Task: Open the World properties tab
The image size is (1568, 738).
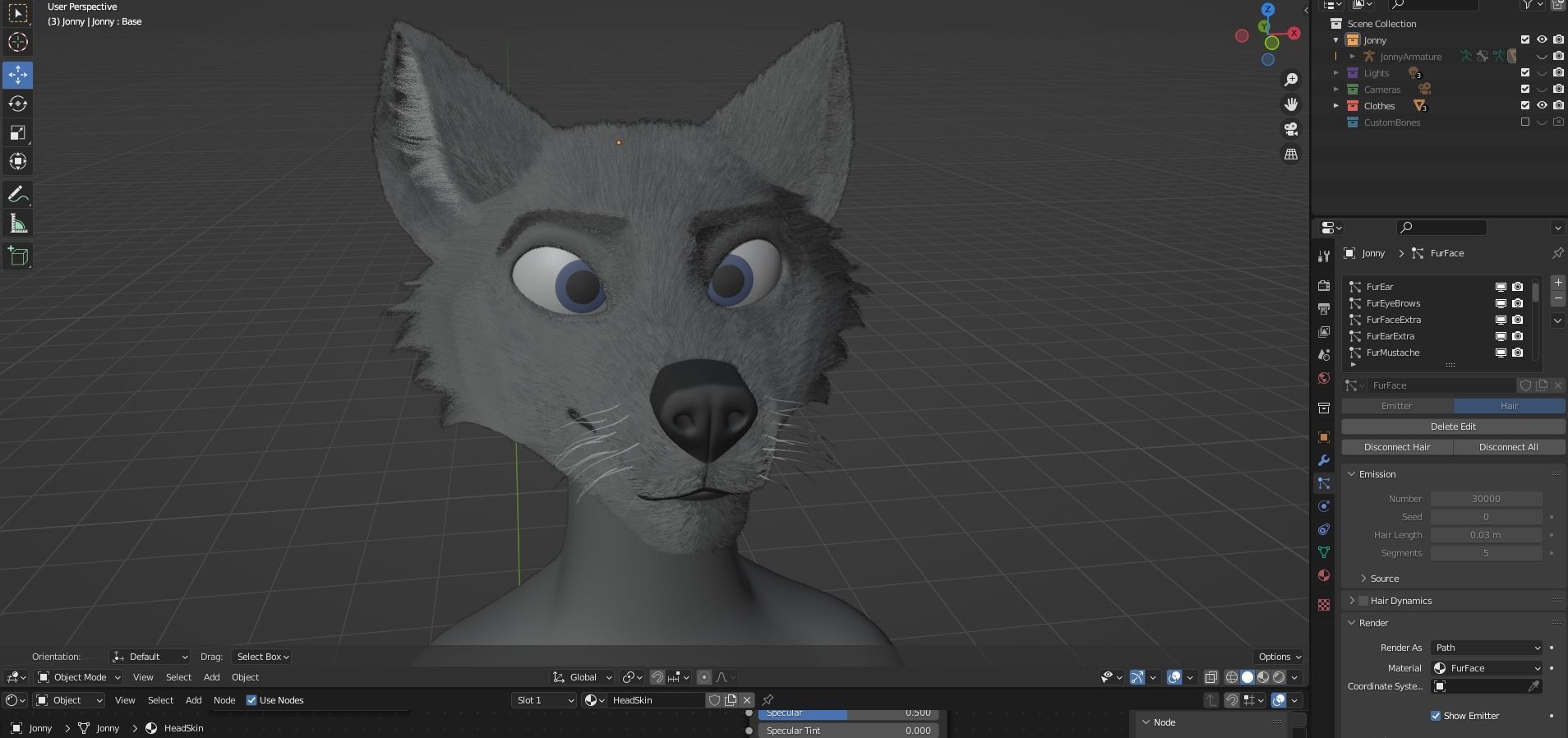Action: tap(1323, 378)
